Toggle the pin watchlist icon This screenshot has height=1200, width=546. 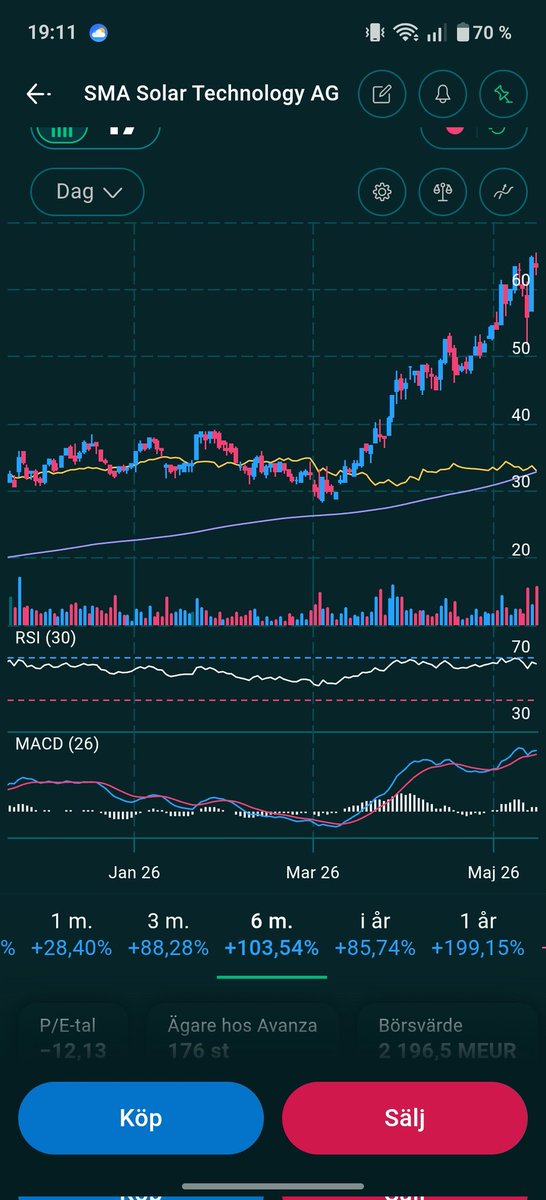tap(504, 94)
